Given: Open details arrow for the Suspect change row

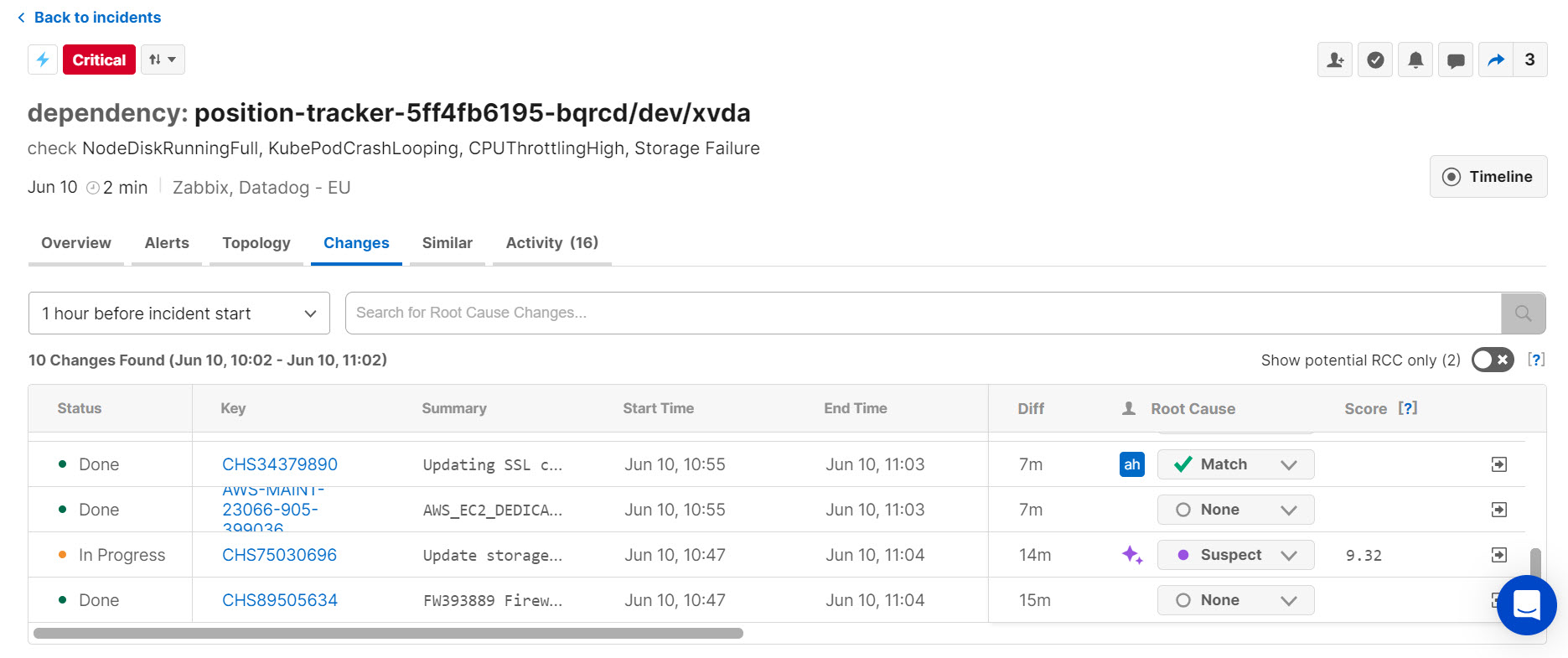Looking at the screenshot, I should click(x=1499, y=555).
